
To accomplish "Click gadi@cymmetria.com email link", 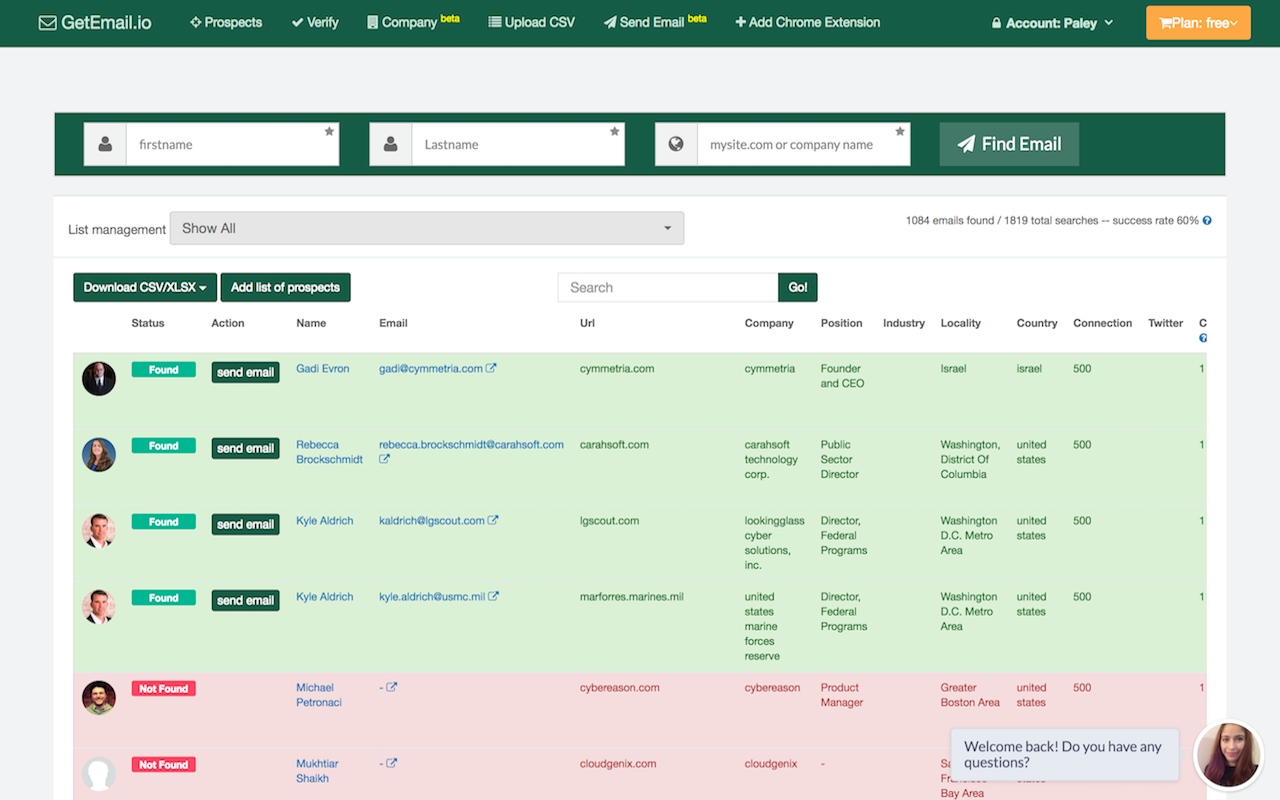I will pyautogui.click(x=431, y=368).
